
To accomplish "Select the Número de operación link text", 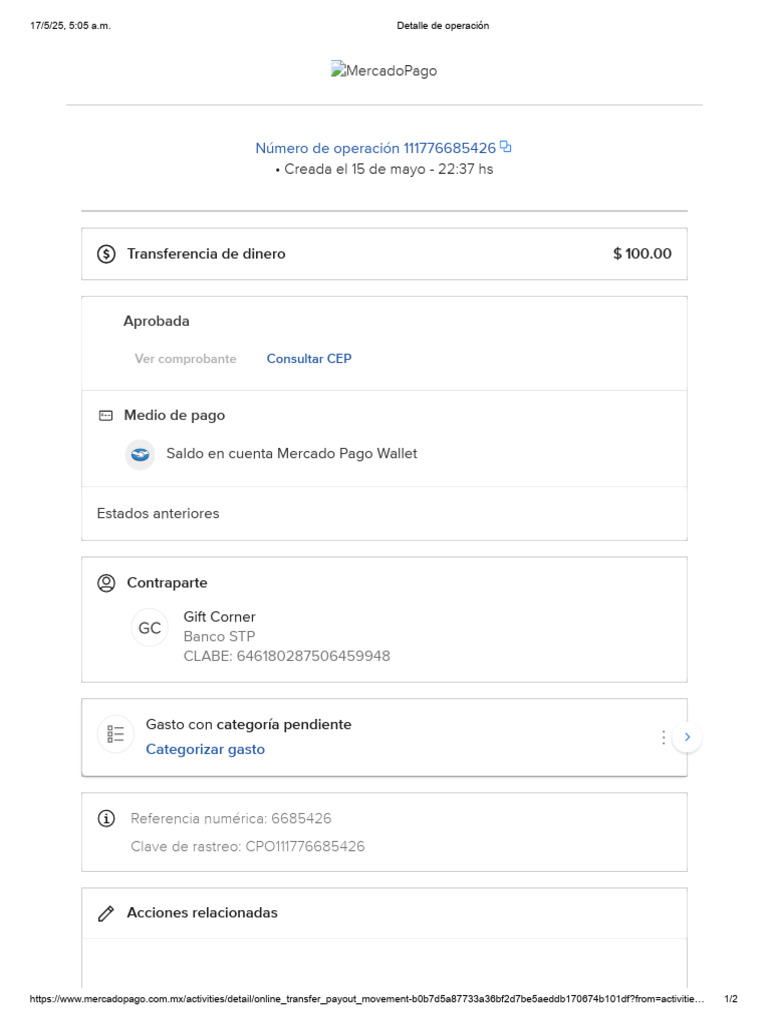I will click(375, 148).
